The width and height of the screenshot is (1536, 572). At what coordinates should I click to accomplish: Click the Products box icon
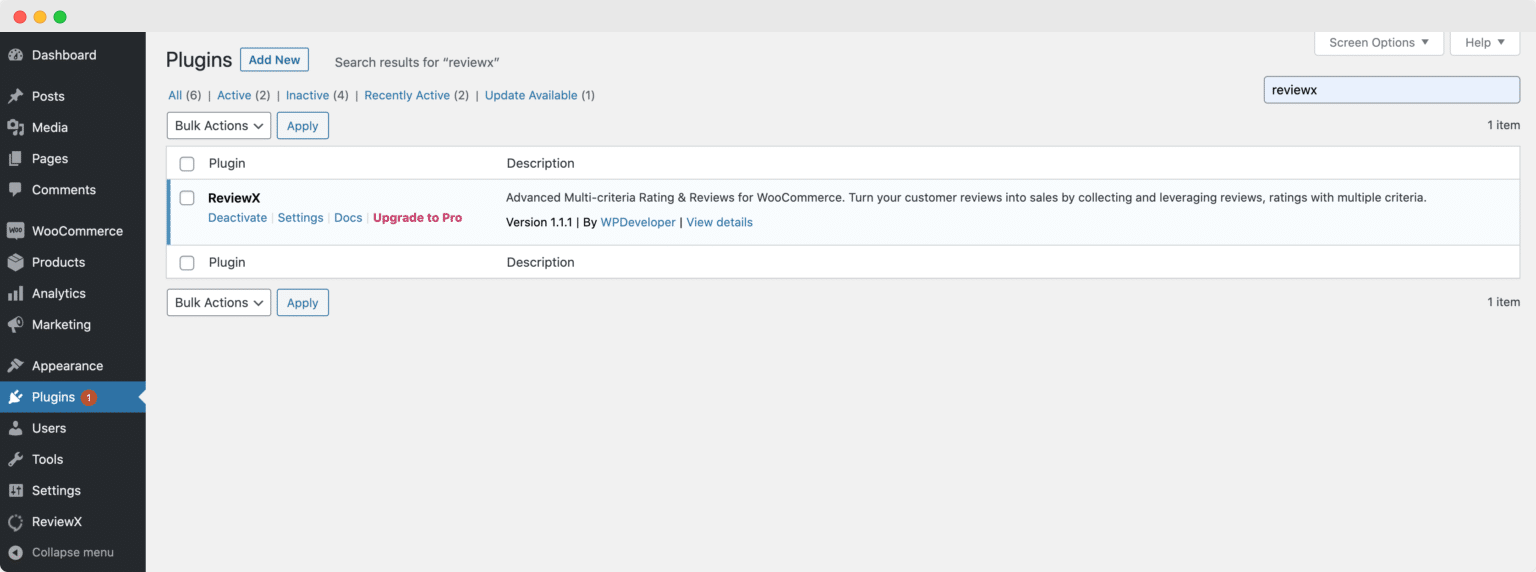[15, 262]
